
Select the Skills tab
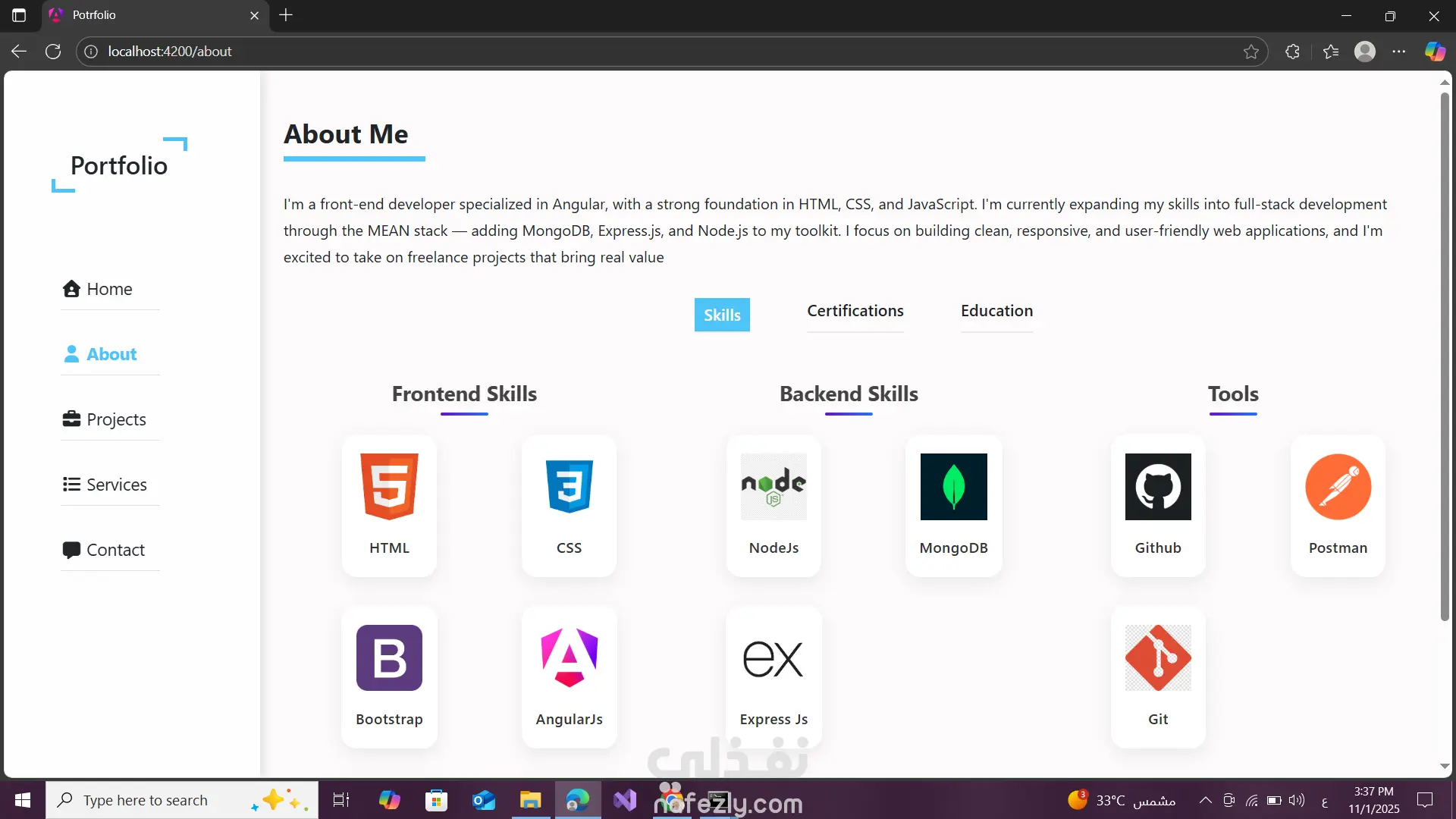pyautogui.click(x=722, y=315)
